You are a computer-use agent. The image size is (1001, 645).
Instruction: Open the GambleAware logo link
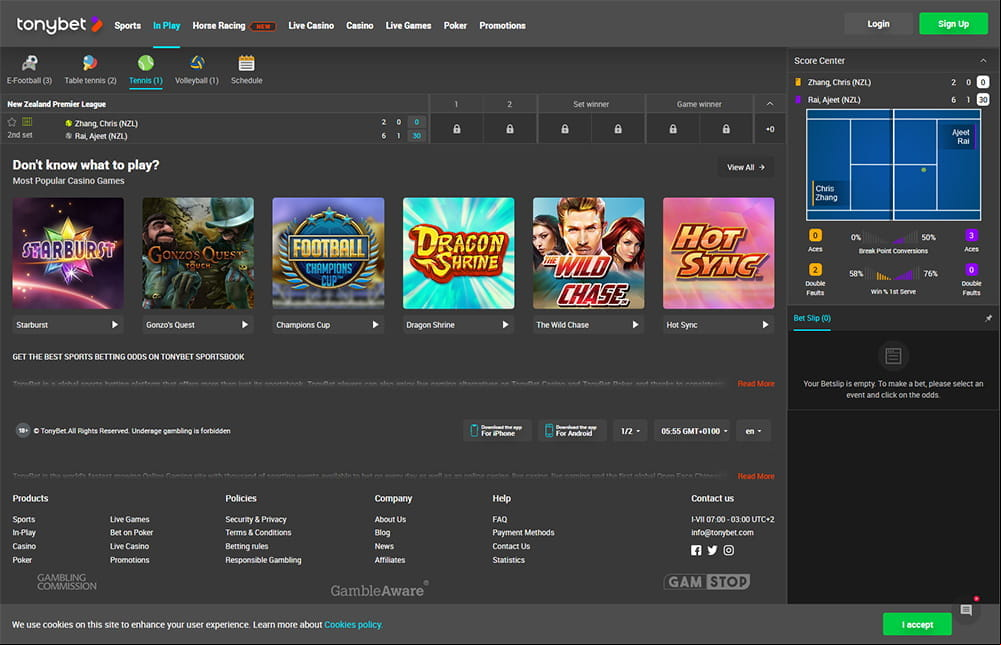(x=379, y=590)
